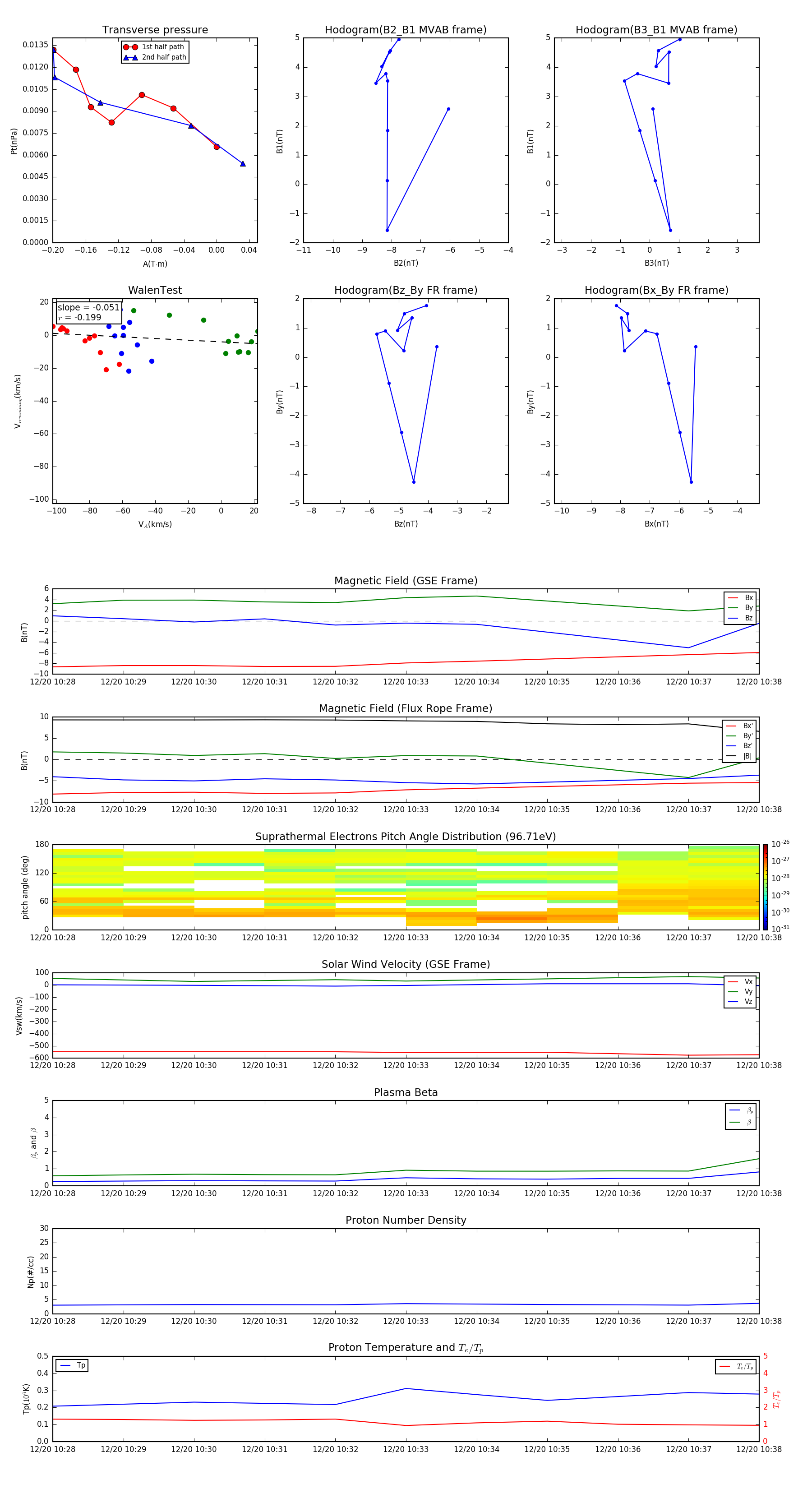The height and width of the screenshot is (1489, 812).
Task: Click the "V_remaining(km/s)" y-axis label
Action: coord(17,401)
